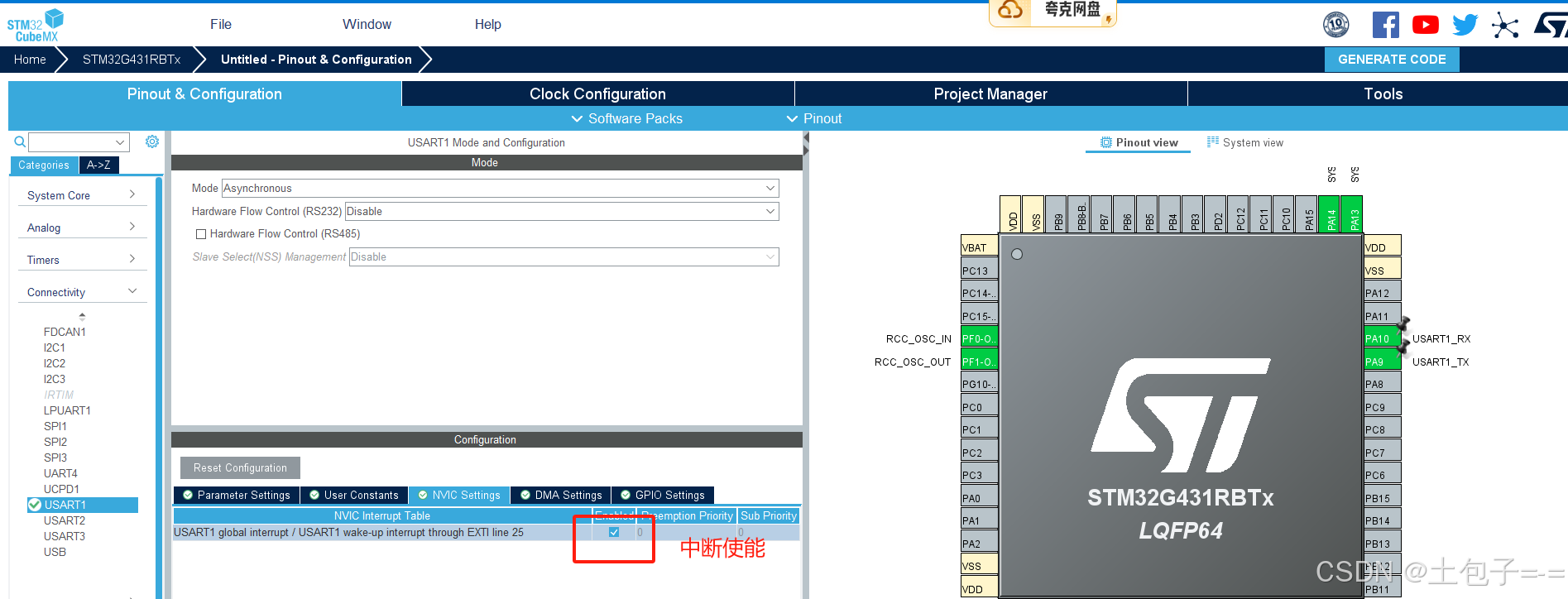Open the Software Packs dropdown

click(627, 118)
